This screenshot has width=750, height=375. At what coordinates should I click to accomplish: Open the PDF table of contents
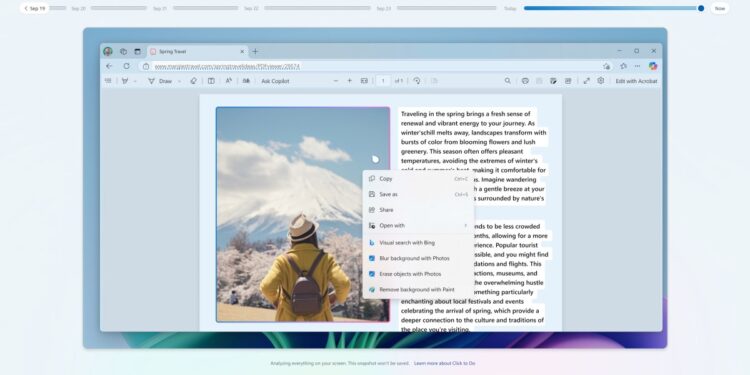click(x=108, y=81)
